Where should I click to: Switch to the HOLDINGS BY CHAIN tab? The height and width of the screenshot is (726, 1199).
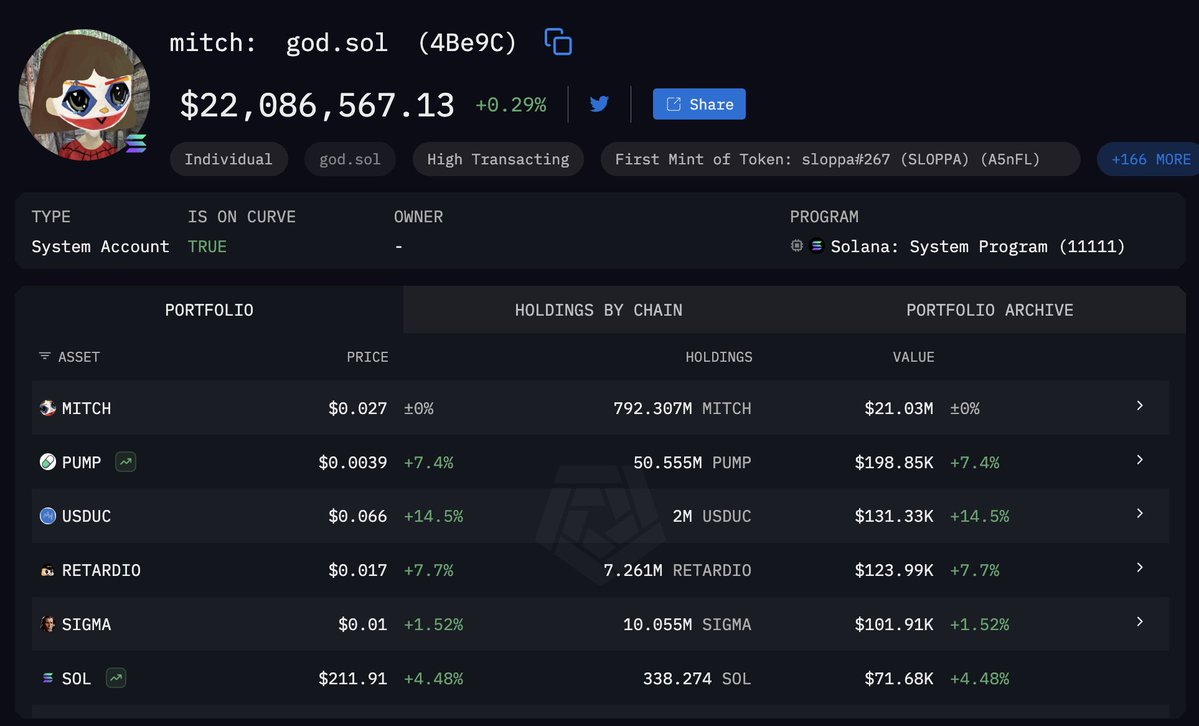click(599, 310)
